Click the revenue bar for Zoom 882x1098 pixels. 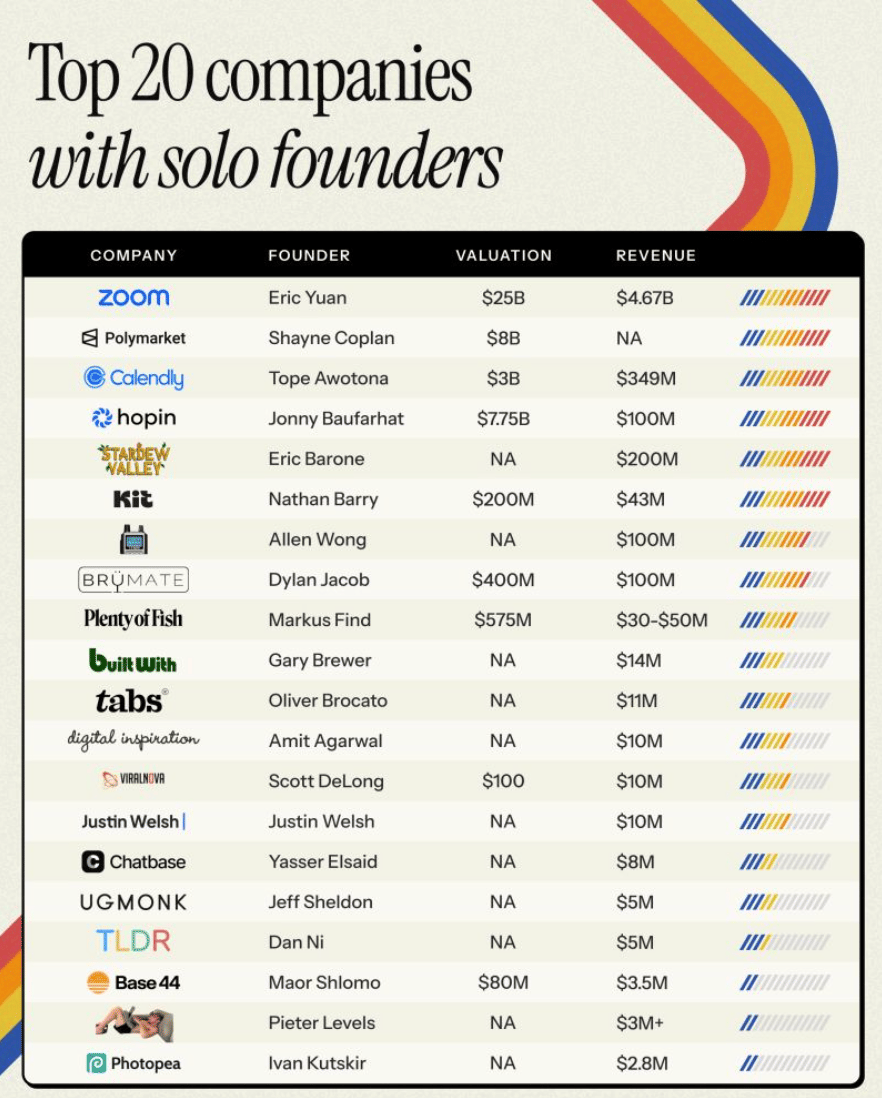click(785, 298)
